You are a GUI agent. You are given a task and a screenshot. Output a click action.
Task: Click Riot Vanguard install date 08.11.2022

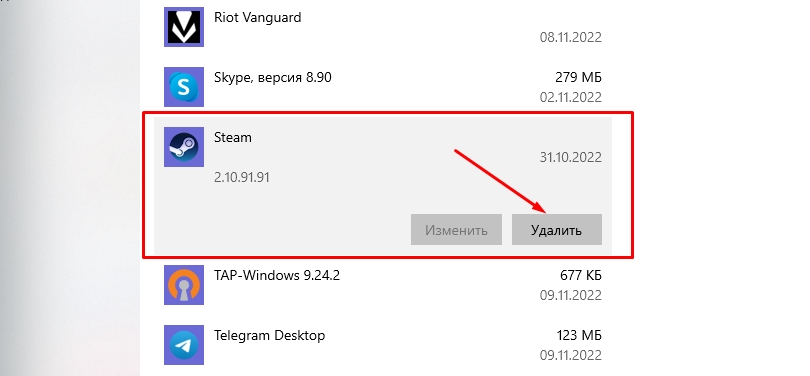pyautogui.click(x=571, y=37)
